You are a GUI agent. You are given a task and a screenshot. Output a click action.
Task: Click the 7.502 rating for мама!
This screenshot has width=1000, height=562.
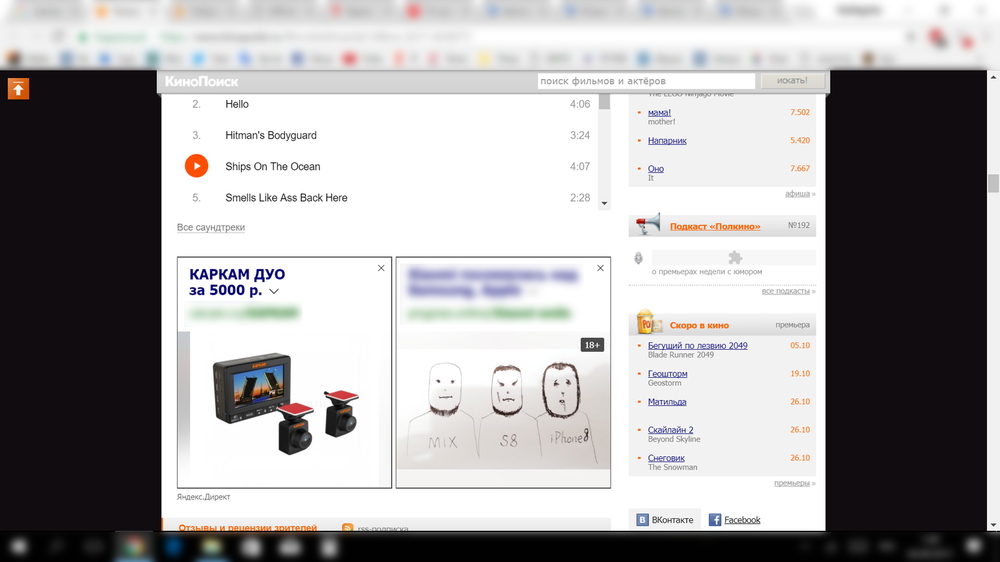click(x=800, y=112)
